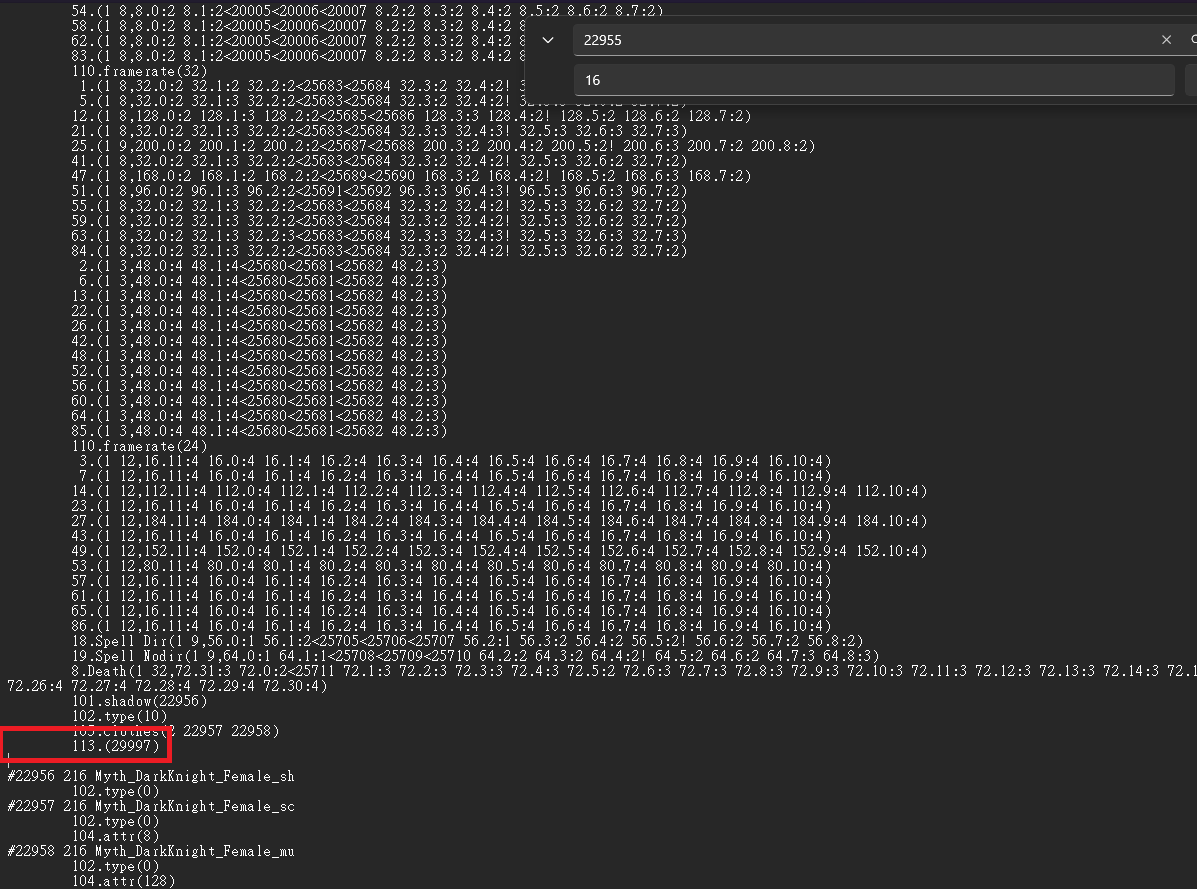Click the 8.Death line
This screenshot has width=1197, height=889.
(x=634, y=671)
